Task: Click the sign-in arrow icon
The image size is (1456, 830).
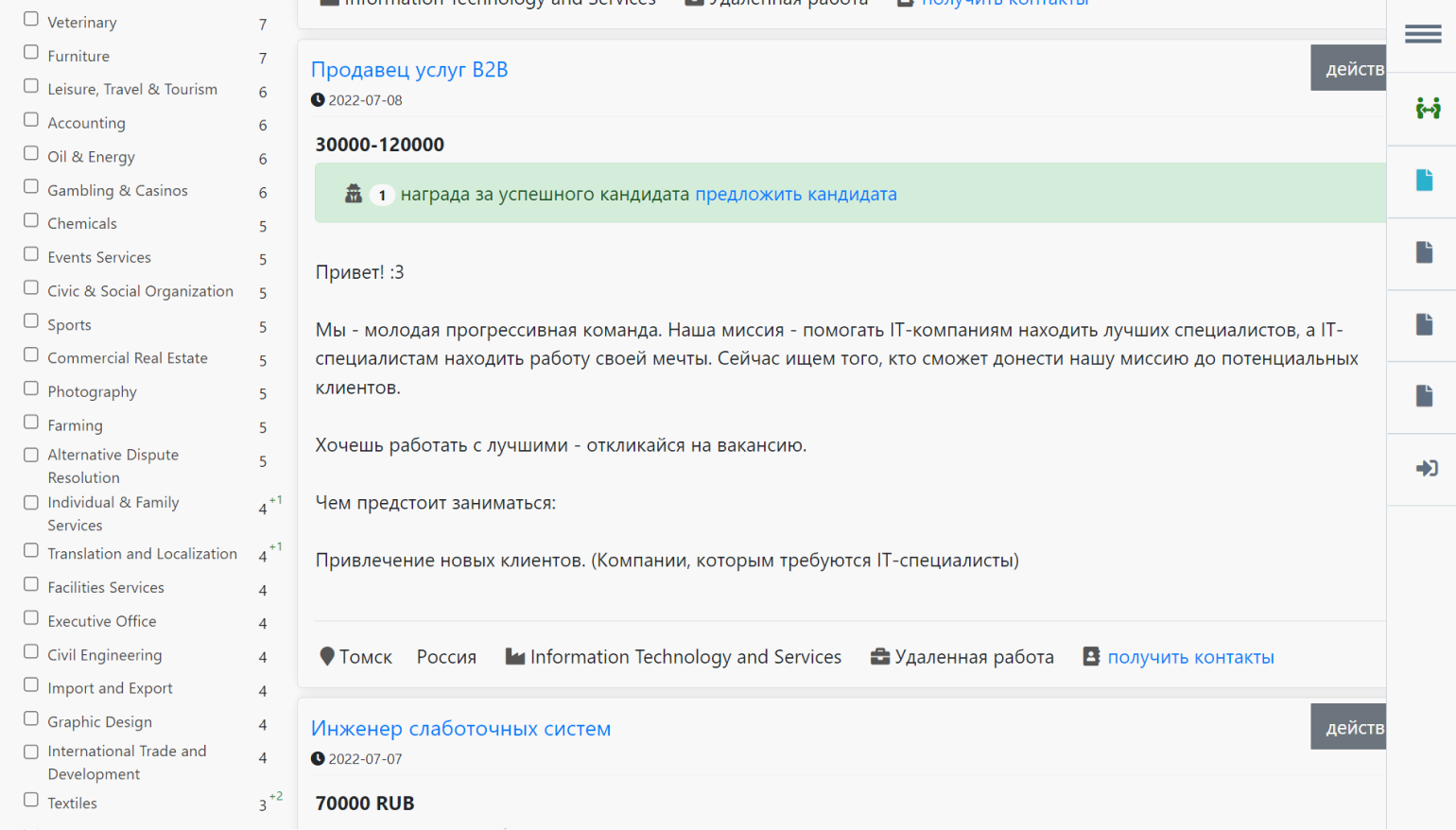Action: pos(1426,469)
